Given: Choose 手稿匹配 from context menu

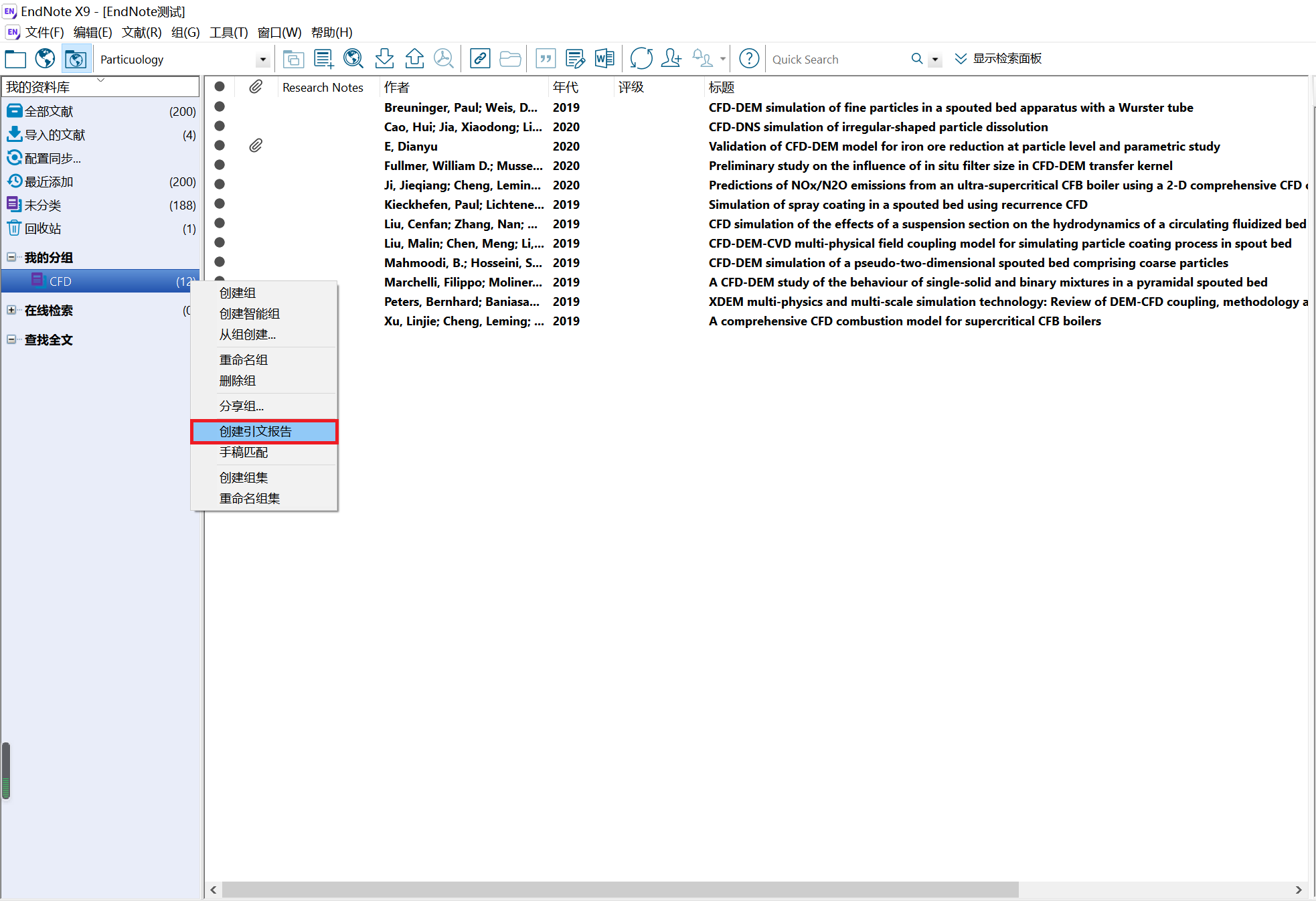Looking at the screenshot, I should tap(264, 452).
